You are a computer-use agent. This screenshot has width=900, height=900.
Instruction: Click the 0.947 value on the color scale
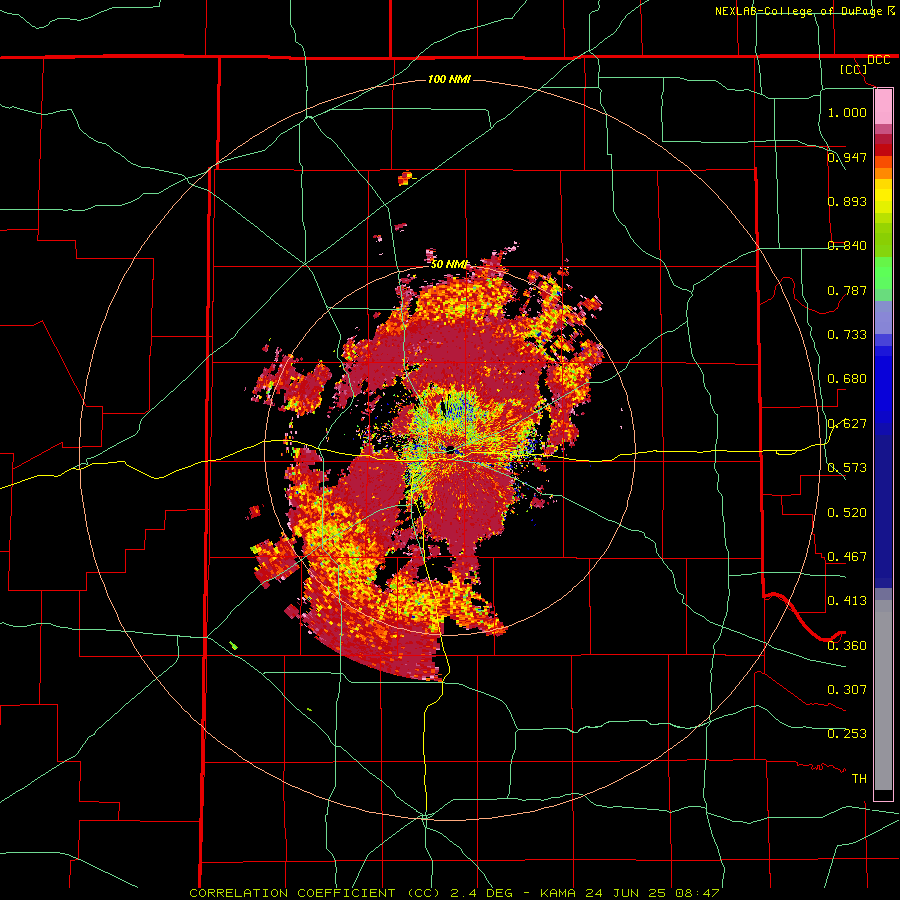point(847,157)
